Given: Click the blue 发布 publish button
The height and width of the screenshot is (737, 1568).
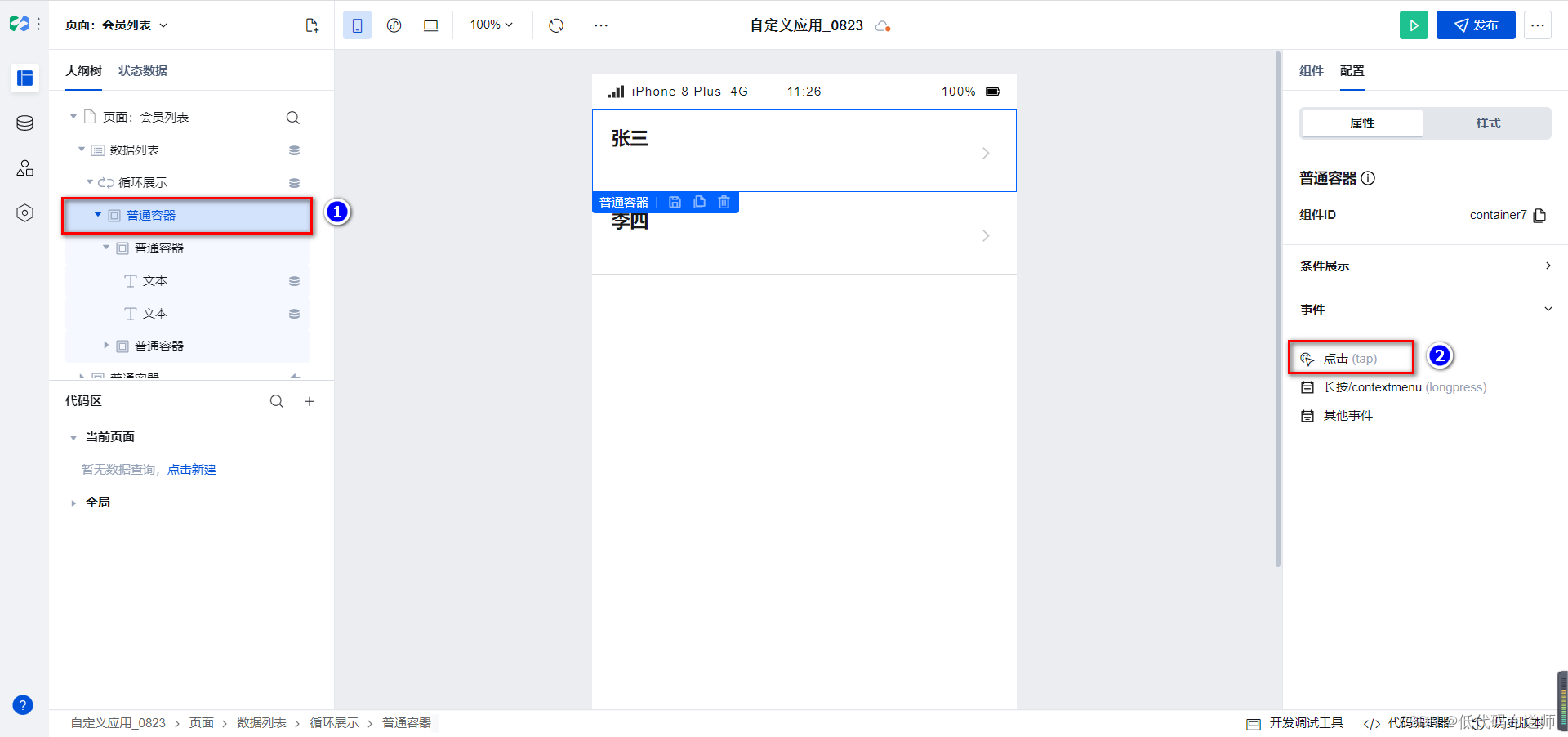Looking at the screenshot, I should [1476, 25].
